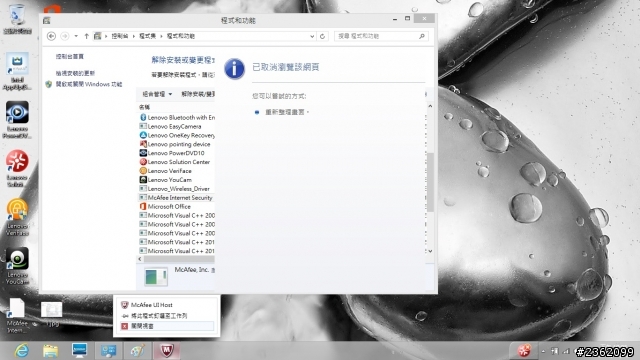This screenshot has height=360, width=640.
Task: Expand the address bar history dropdown
Action: pyautogui.click(x=312, y=36)
